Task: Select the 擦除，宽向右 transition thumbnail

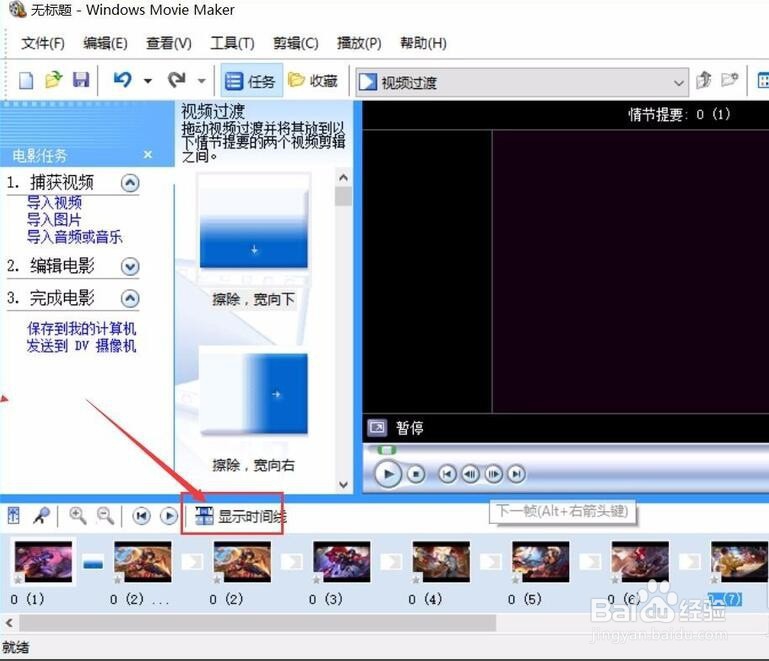Action: coord(254,391)
